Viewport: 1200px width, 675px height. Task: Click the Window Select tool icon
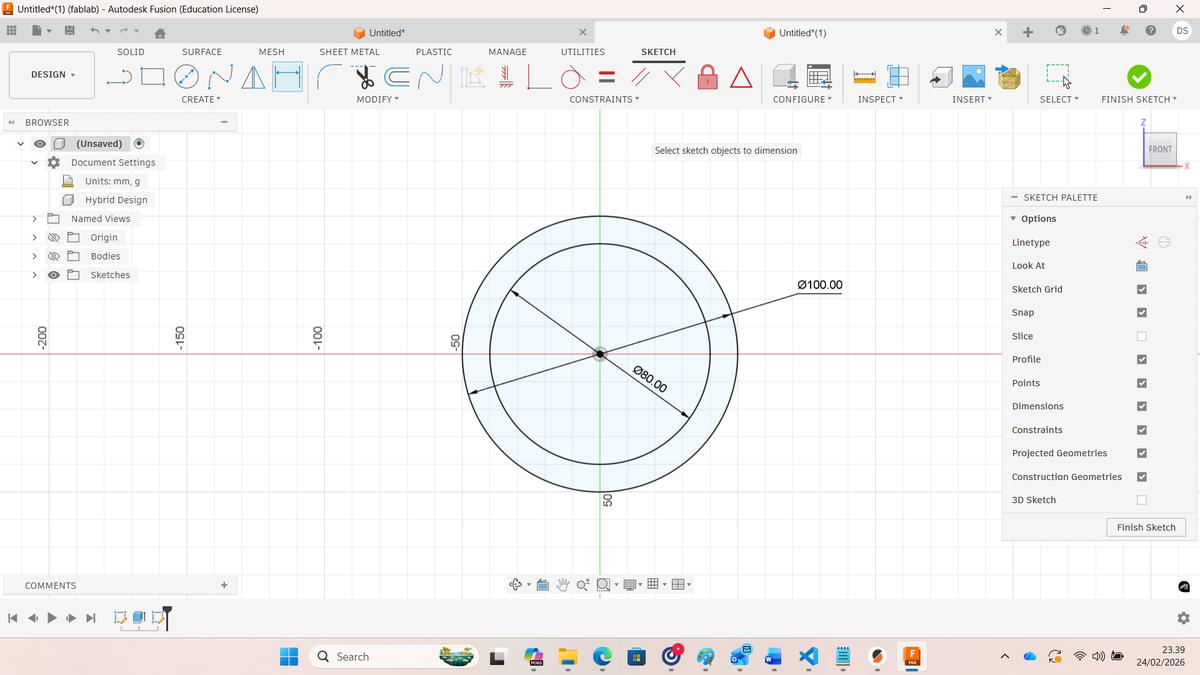tap(1059, 77)
